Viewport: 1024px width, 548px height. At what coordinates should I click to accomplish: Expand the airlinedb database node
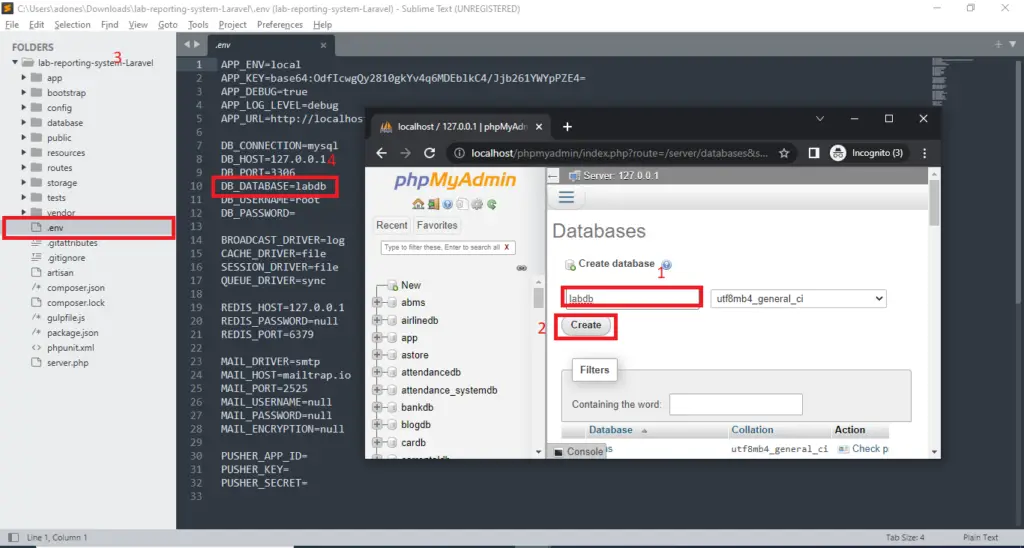click(x=377, y=320)
